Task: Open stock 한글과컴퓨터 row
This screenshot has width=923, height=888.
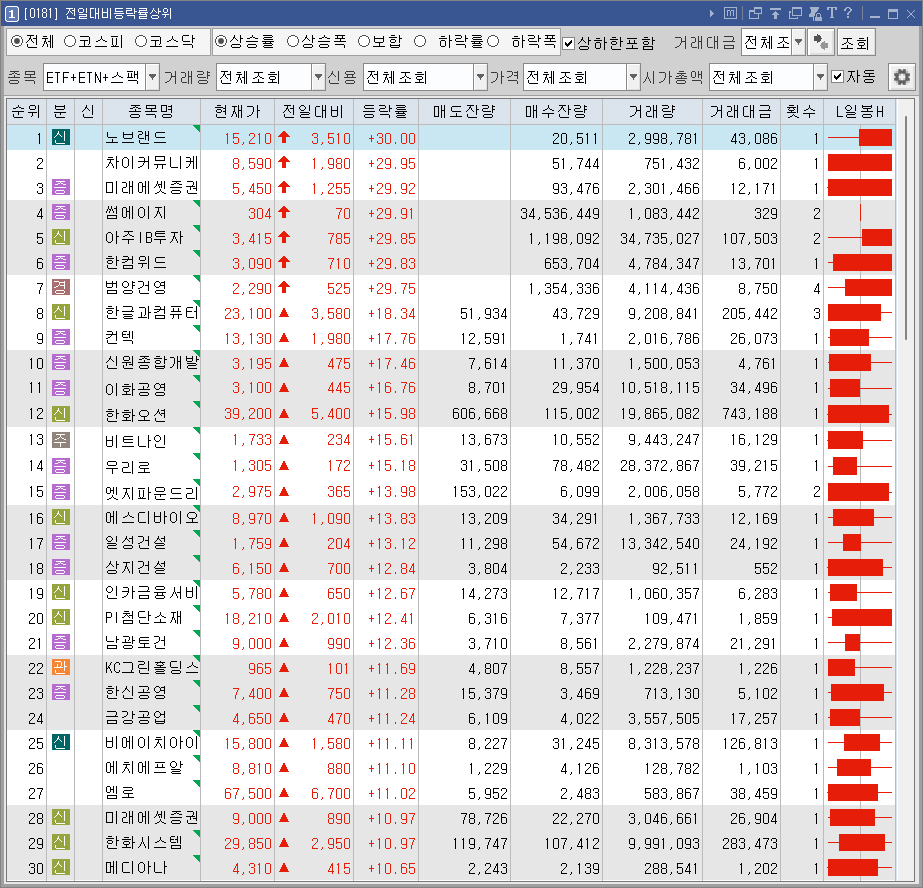Action: pyautogui.click(x=451, y=313)
